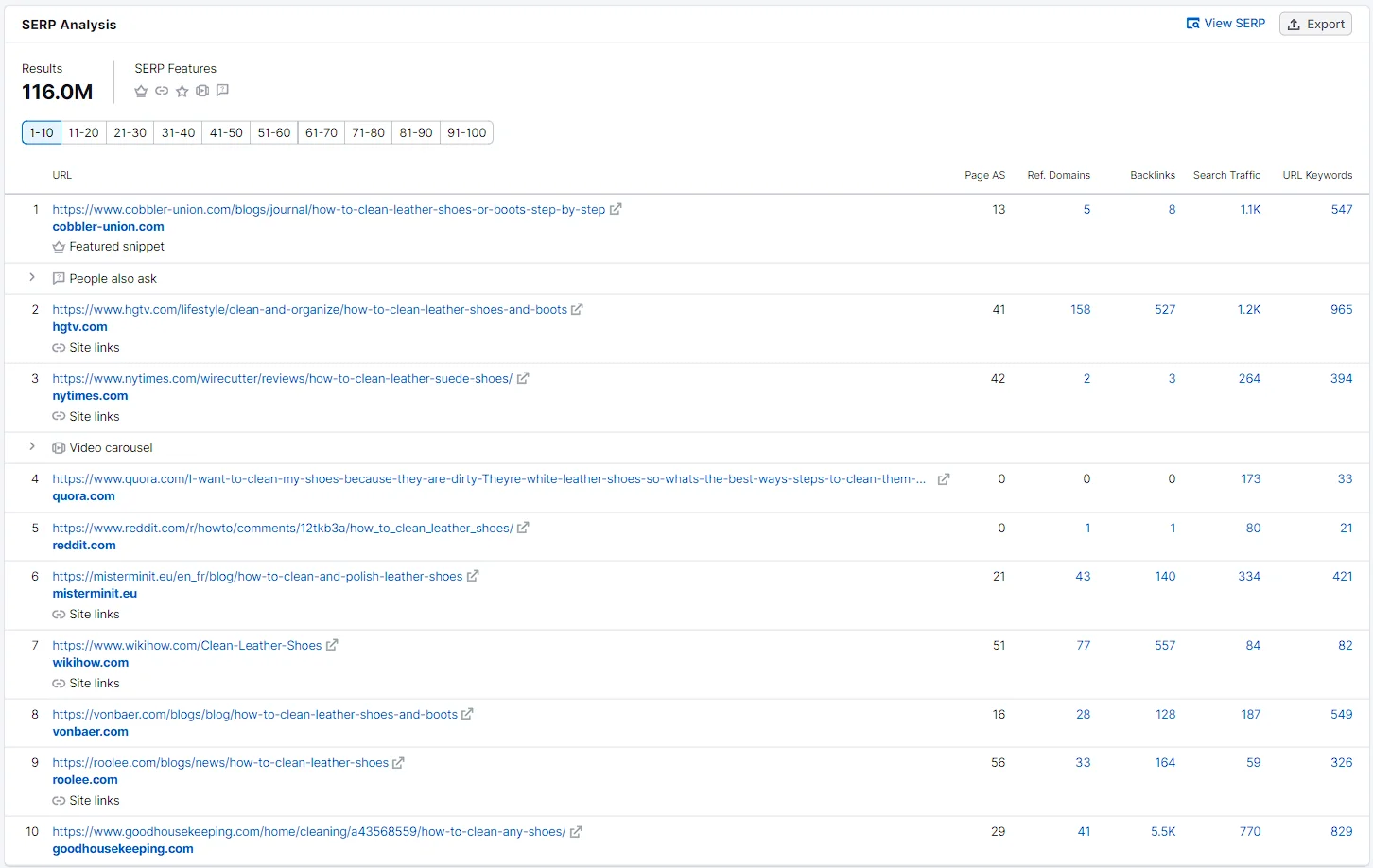Open external link icon for cobbler-union URL
1373x868 pixels.
616,209
